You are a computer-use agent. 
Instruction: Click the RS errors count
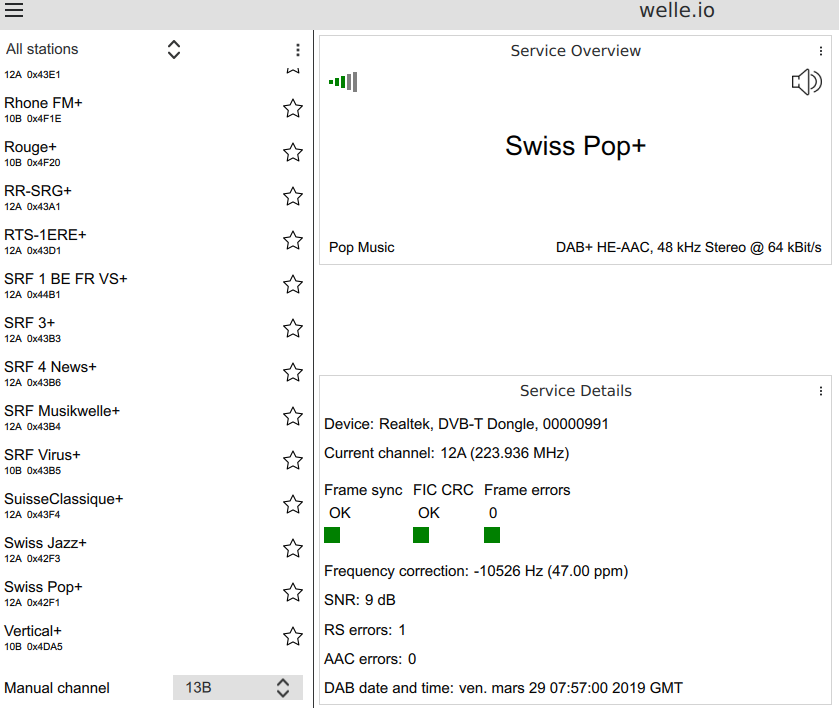tap(365, 630)
